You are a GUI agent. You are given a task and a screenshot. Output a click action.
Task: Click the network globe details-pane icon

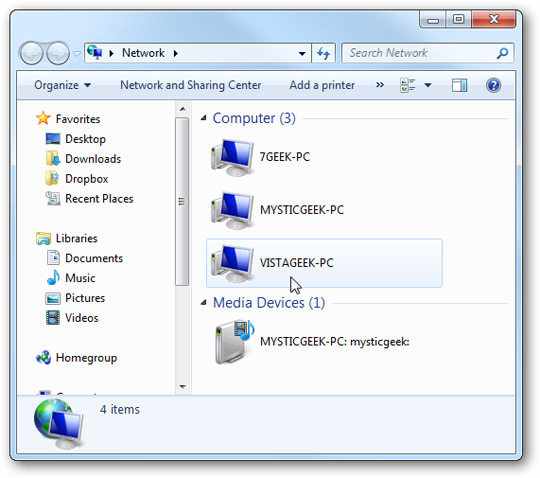pos(59,424)
